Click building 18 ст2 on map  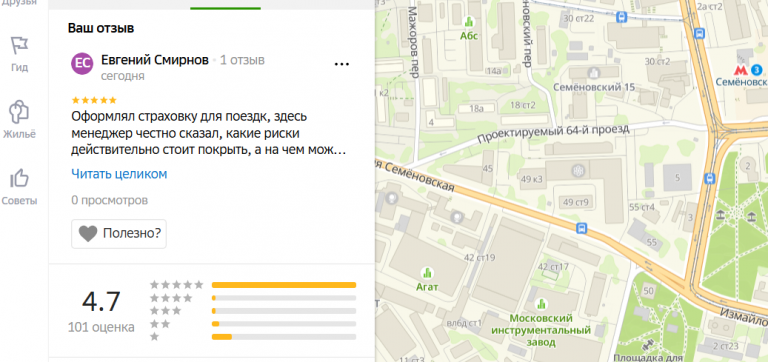523,104
